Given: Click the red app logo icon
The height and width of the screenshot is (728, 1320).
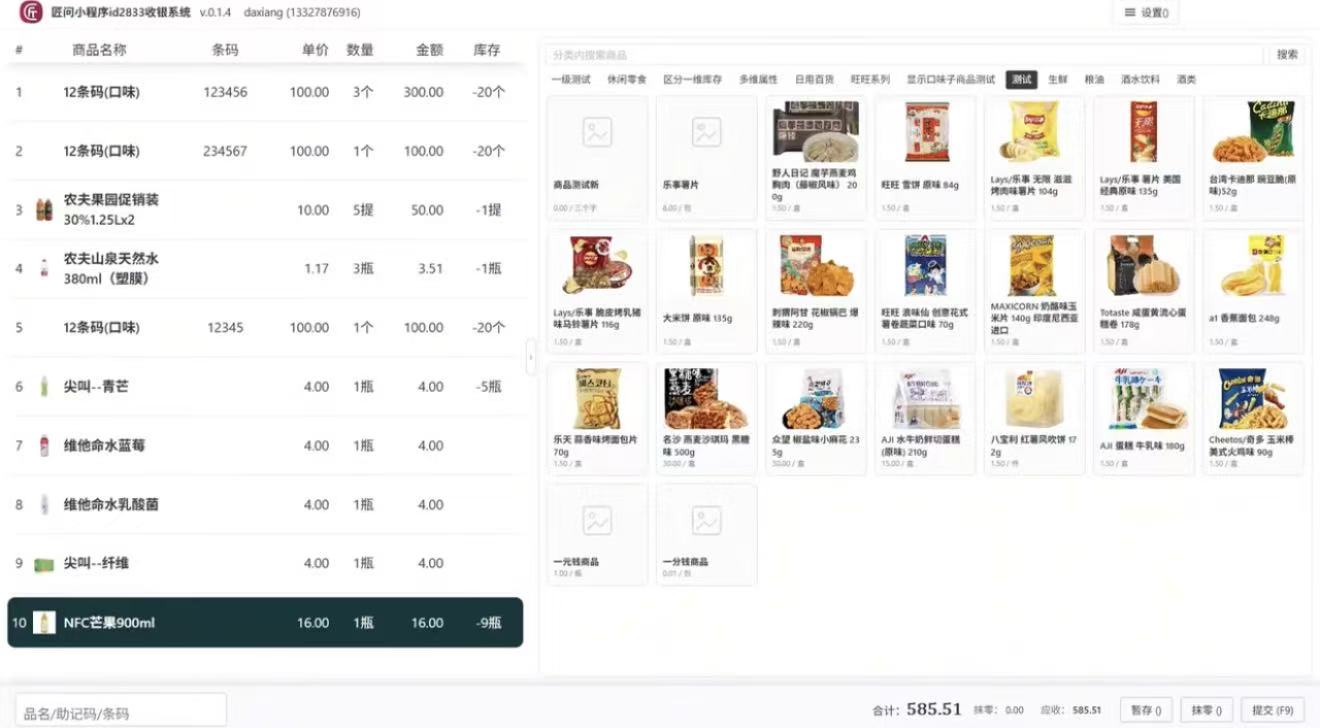Looking at the screenshot, I should [31, 13].
